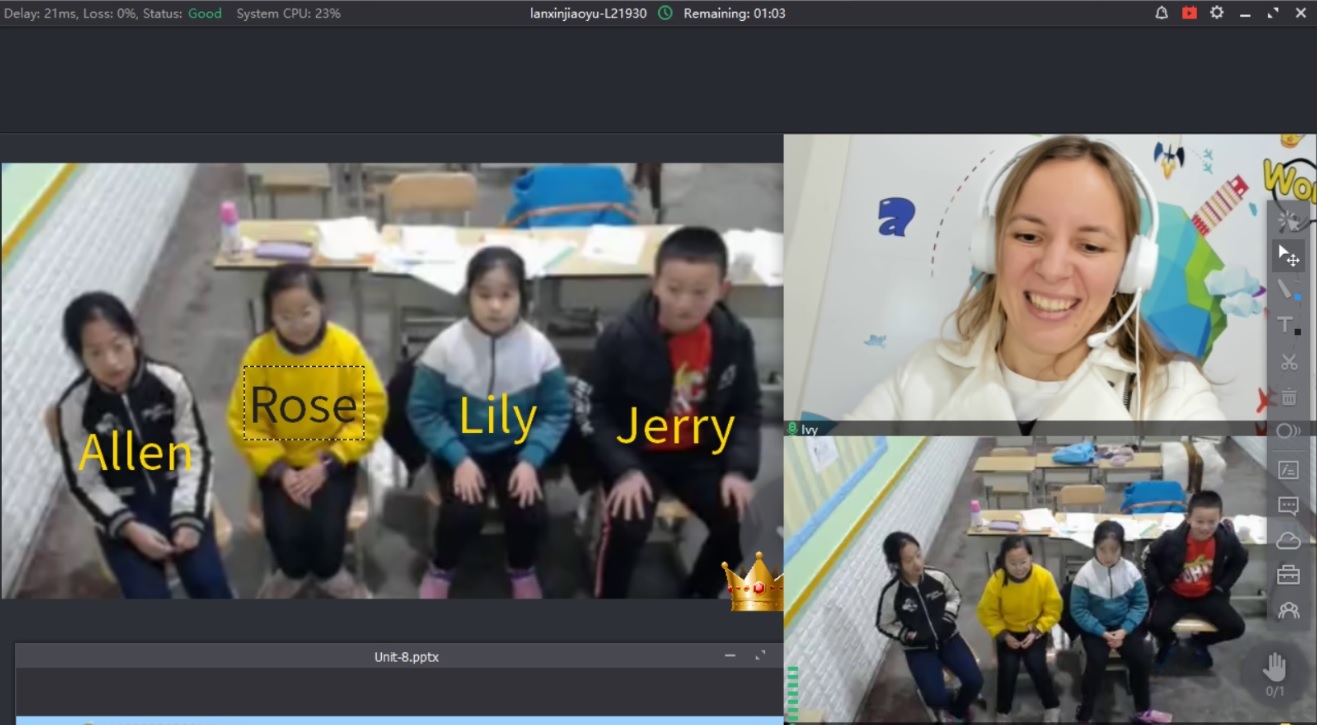Viewport: 1317px width, 725px height.
Task: Open the toolbox briefcase
Action: pyautogui.click(x=1288, y=575)
